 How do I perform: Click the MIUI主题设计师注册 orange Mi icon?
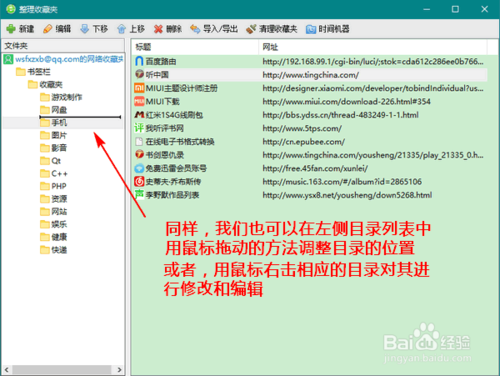pyautogui.click(x=139, y=88)
